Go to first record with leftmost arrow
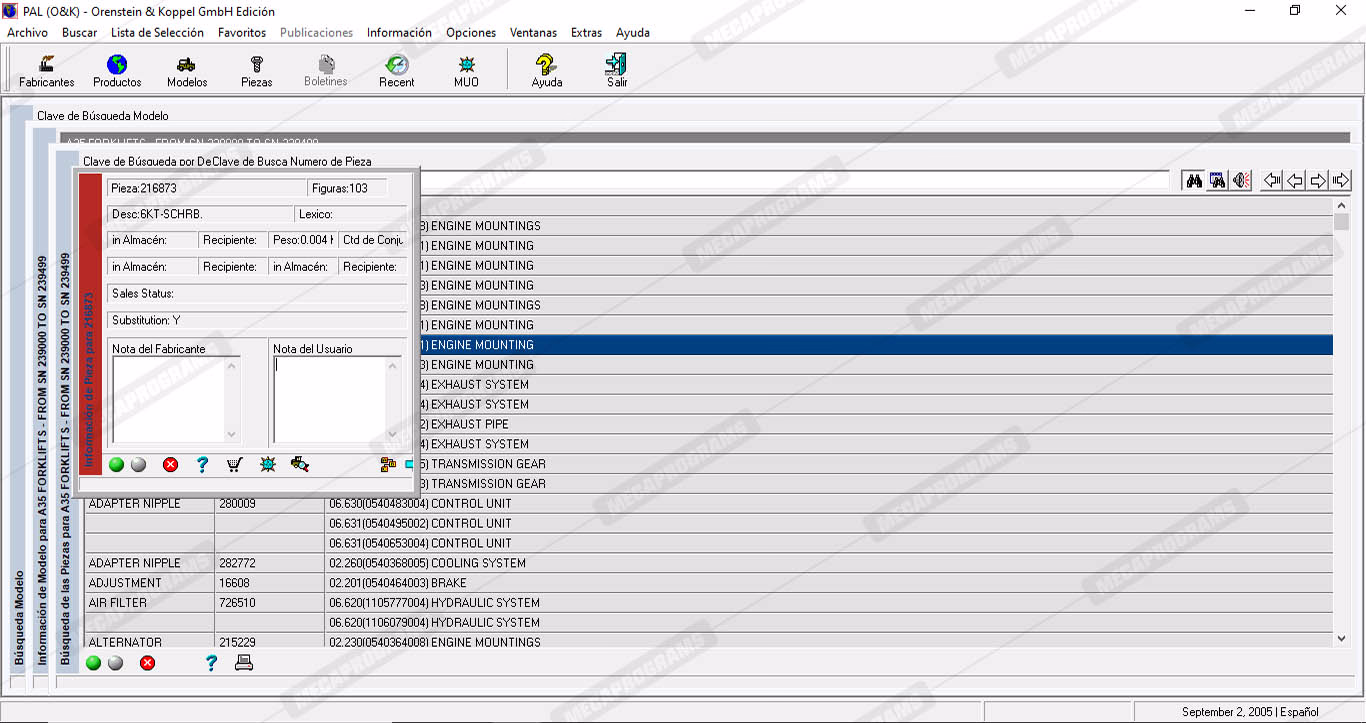 pos(1272,181)
